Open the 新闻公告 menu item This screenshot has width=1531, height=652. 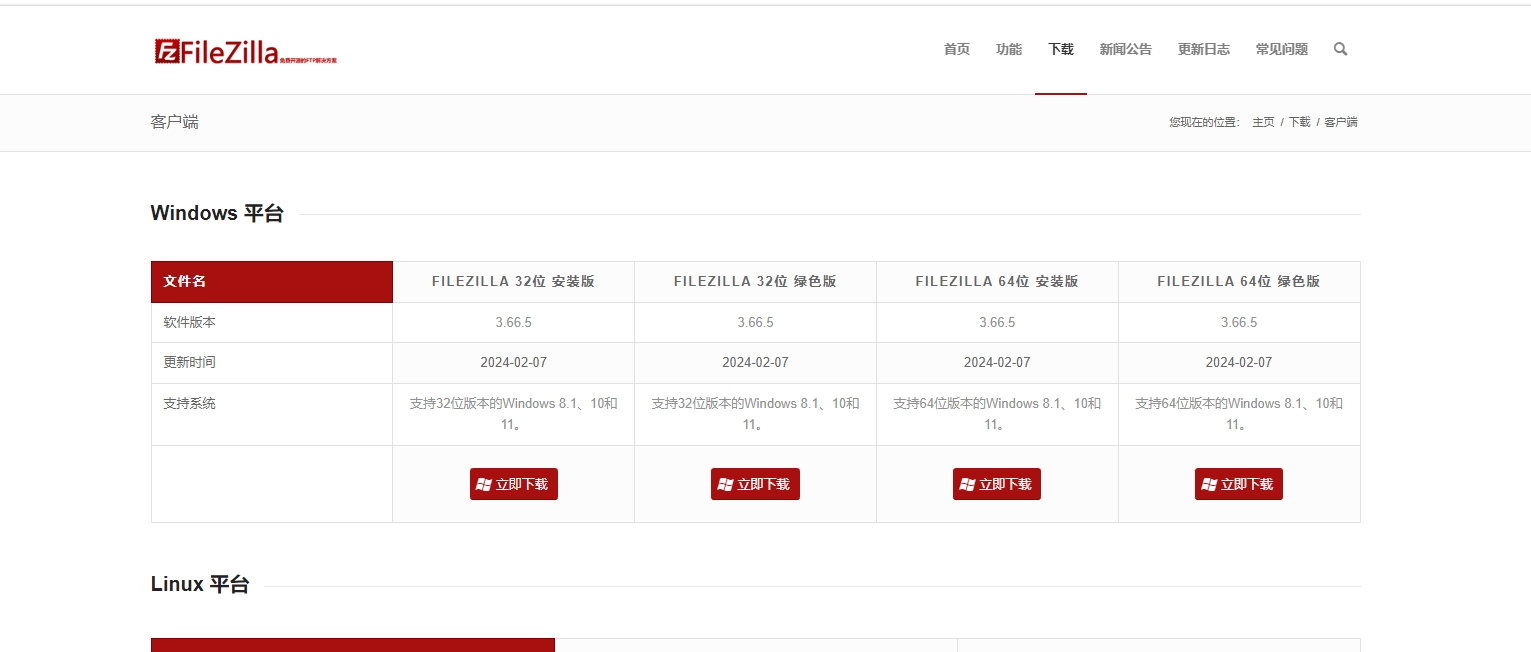(1126, 49)
